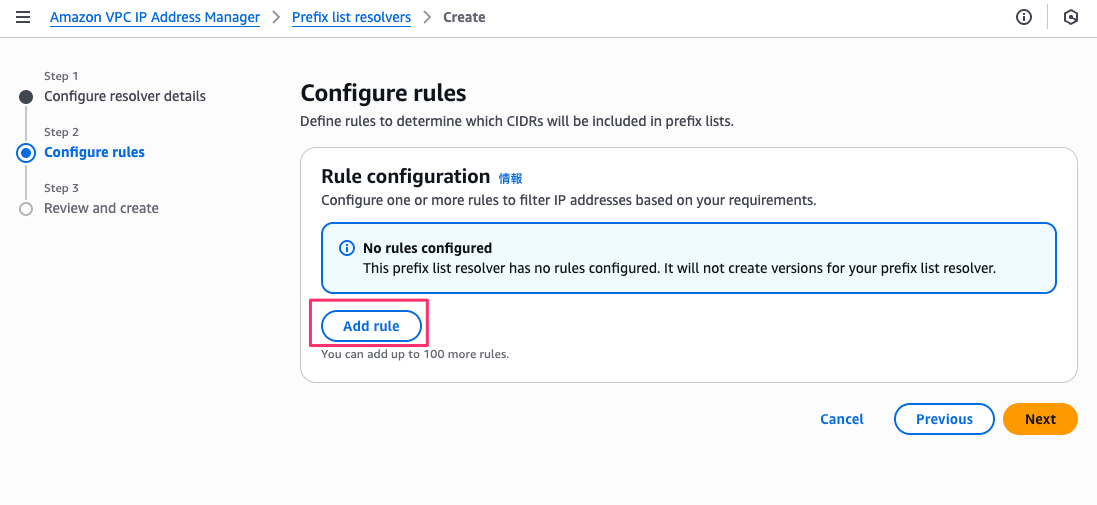
Task: Go back with the Previous button
Action: [944, 419]
